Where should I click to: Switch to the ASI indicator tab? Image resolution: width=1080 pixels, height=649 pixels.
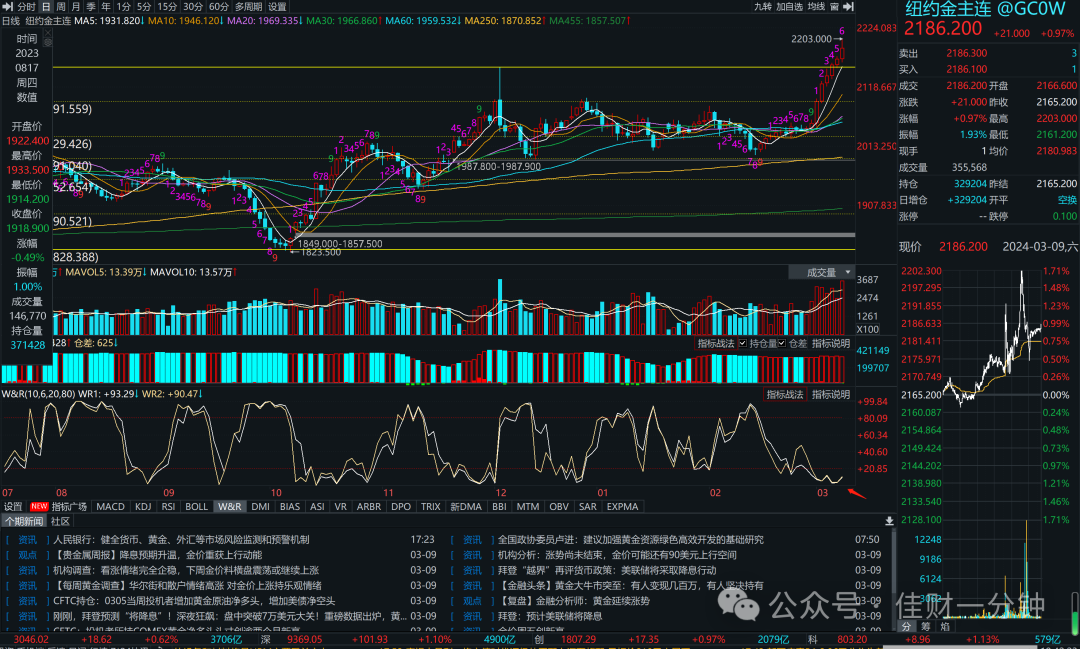[317, 506]
